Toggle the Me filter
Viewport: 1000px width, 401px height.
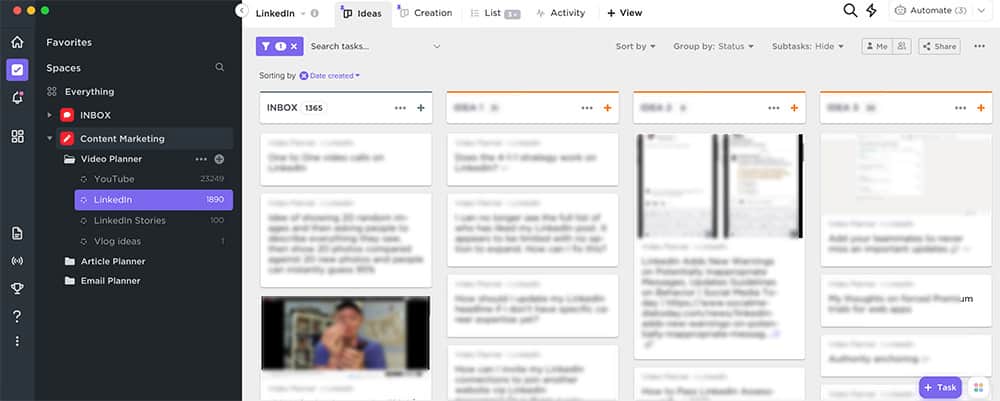point(878,46)
